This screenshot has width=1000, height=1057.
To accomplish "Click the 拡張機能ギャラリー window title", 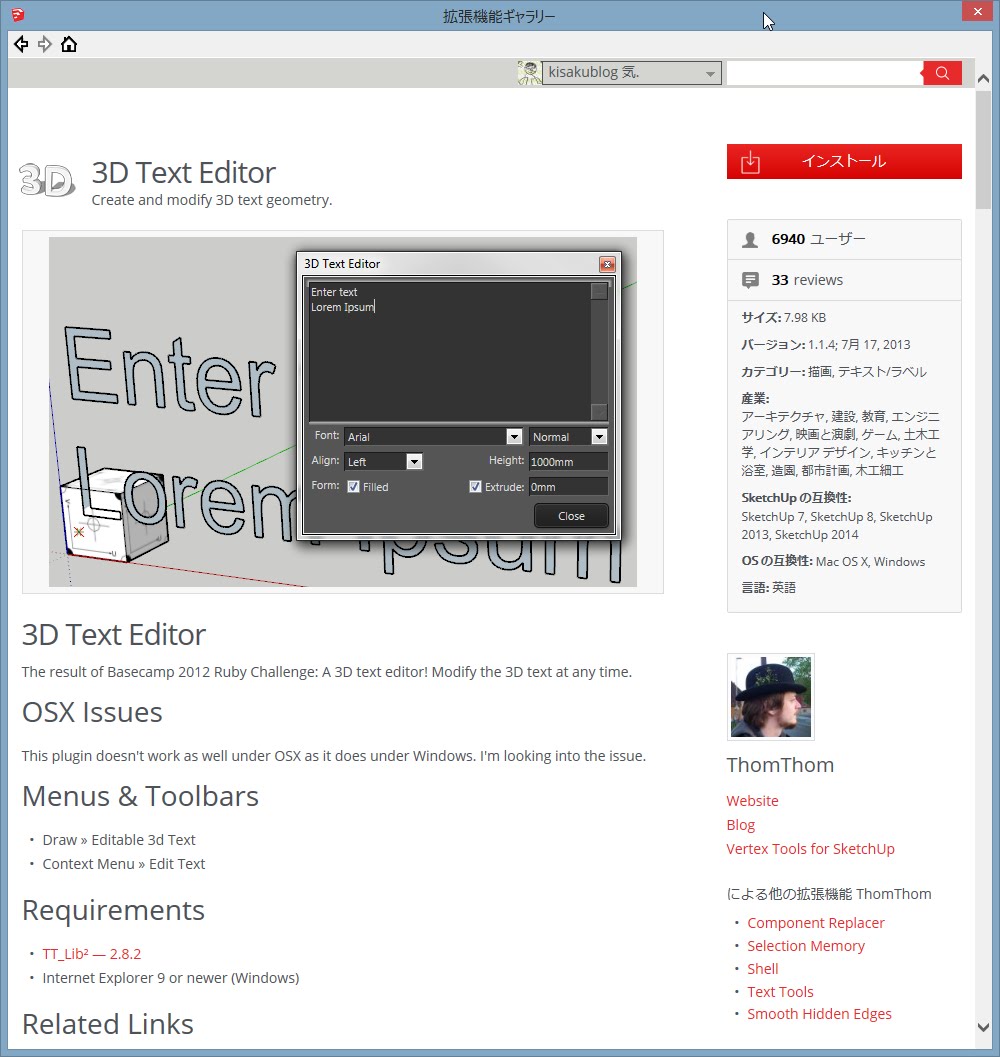I will (499, 16).
